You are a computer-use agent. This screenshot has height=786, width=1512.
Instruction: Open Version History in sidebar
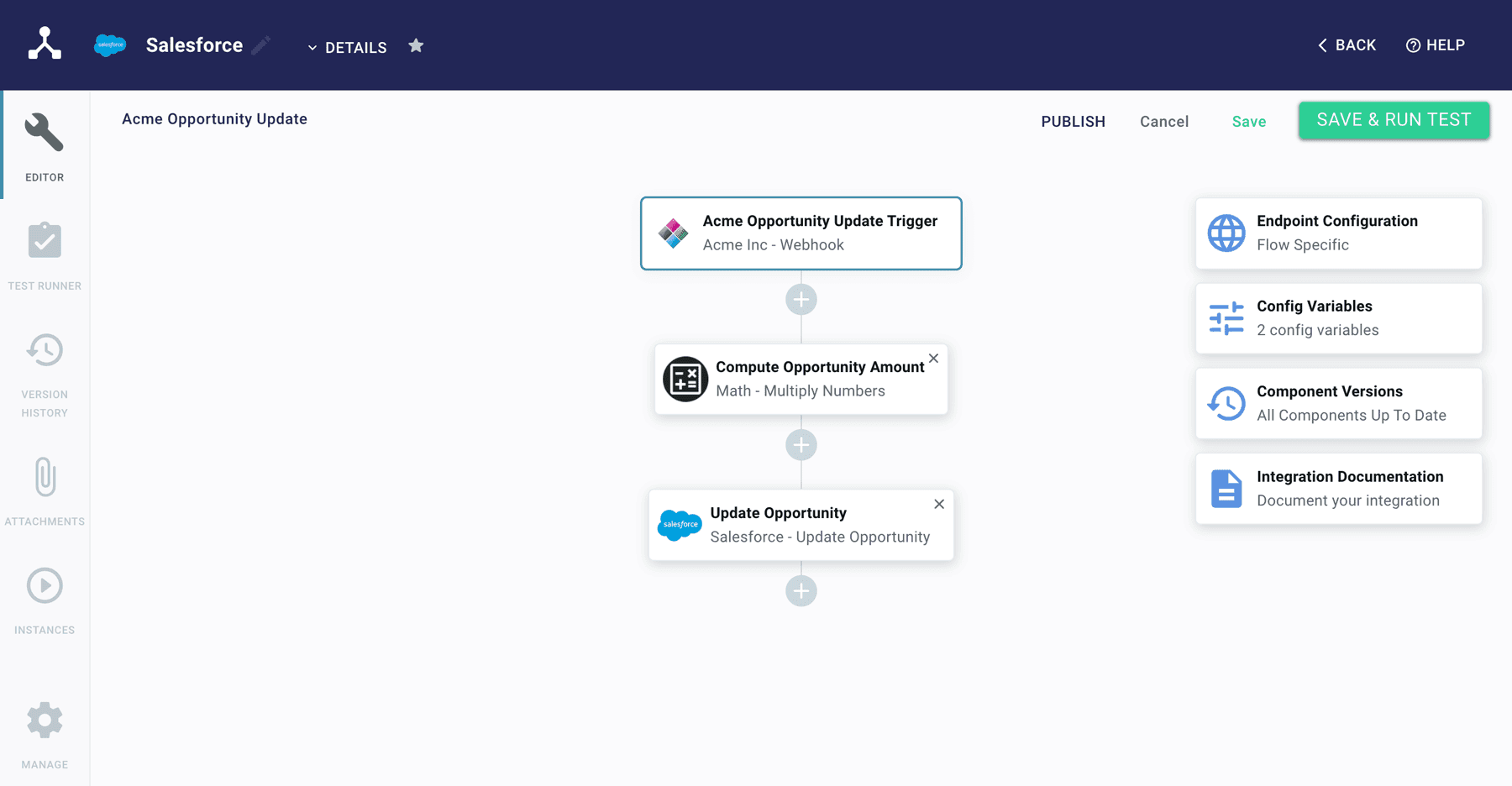[x=45, y=375]
